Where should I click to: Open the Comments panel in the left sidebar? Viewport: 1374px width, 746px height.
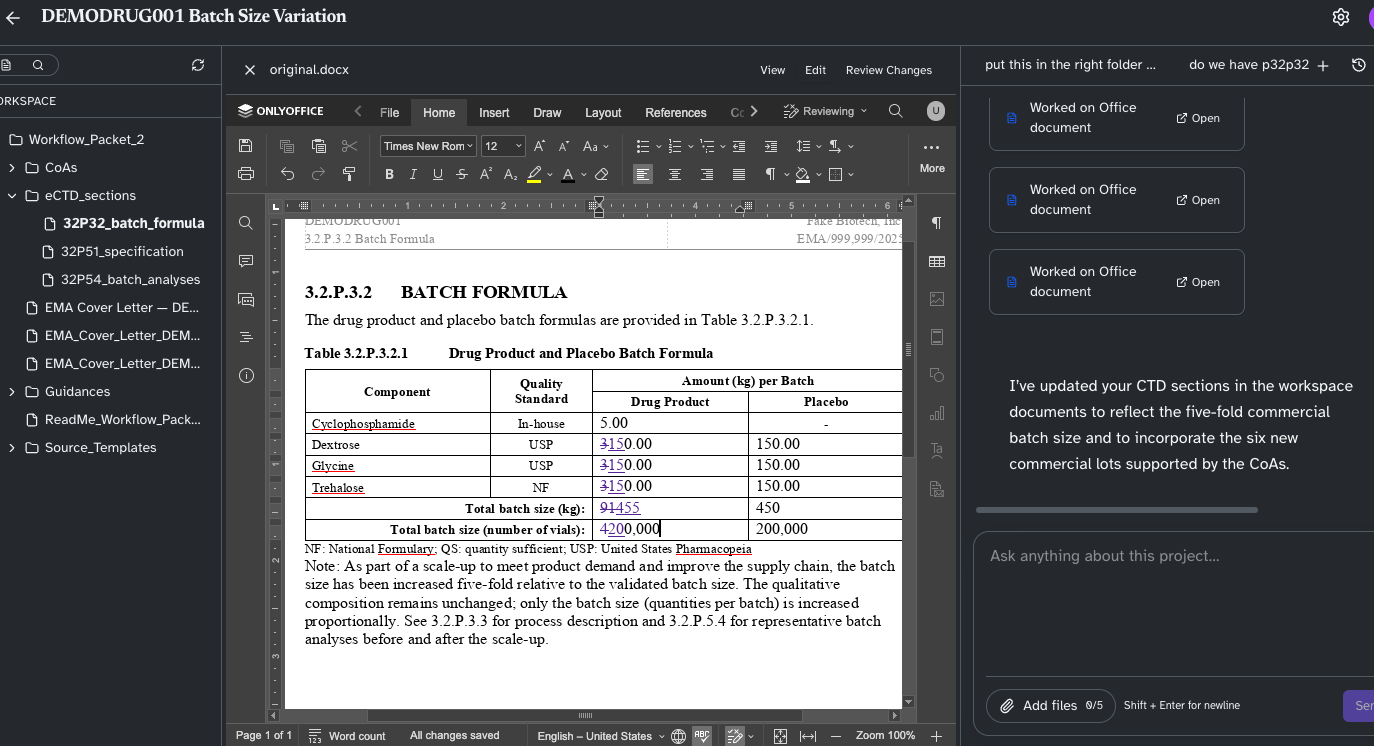245,261
